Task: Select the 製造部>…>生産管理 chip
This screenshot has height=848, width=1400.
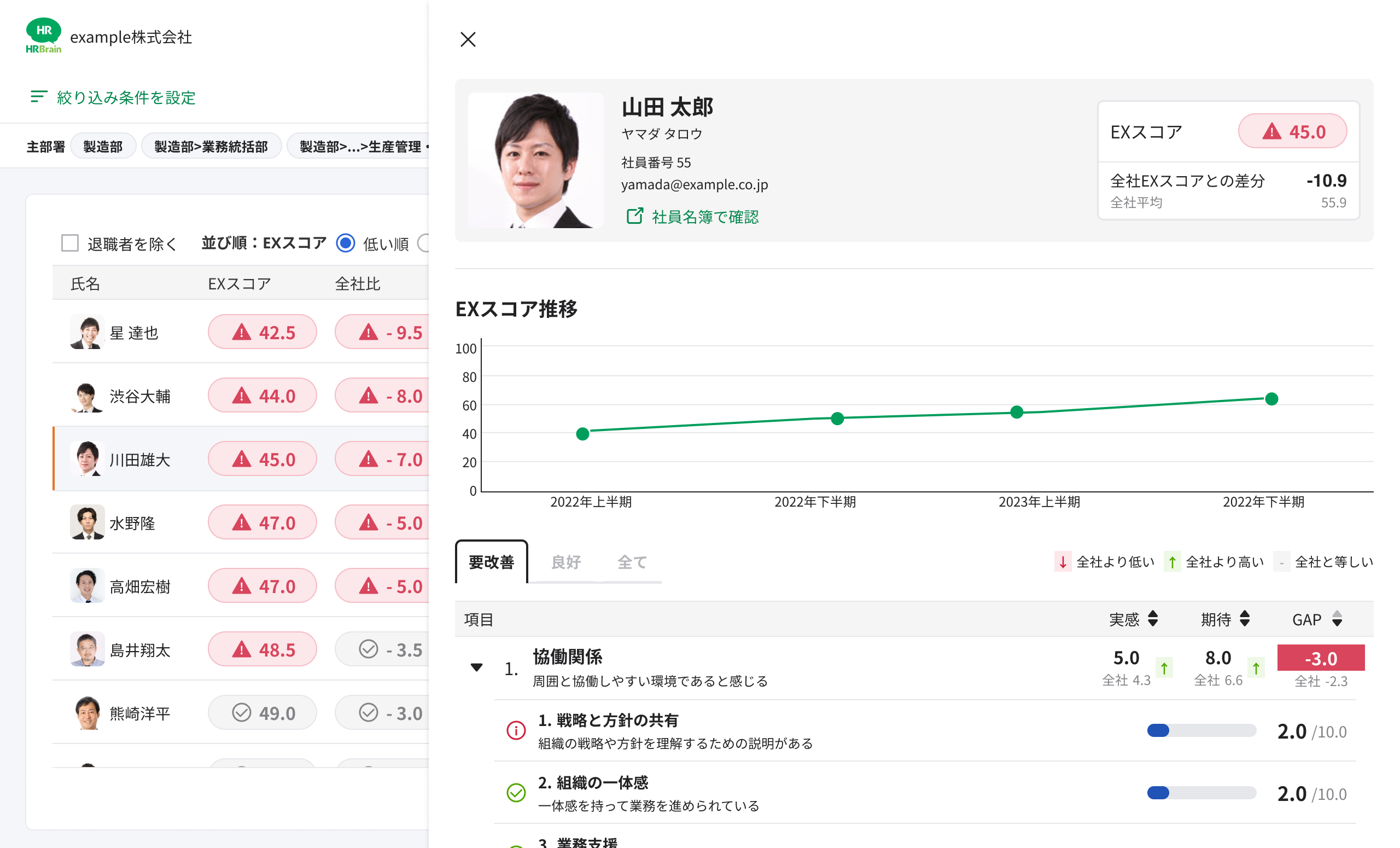Action: coord(359,147)
